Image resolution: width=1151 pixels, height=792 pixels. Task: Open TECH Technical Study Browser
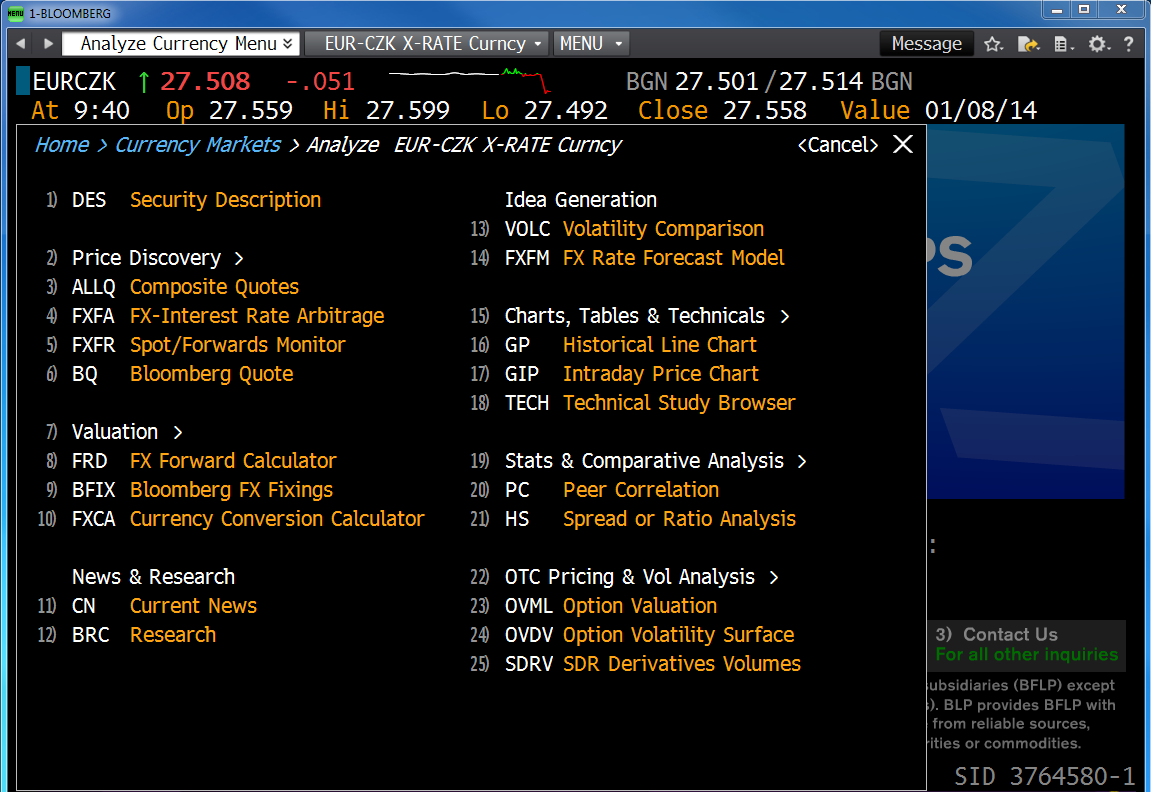pos(650,403)
